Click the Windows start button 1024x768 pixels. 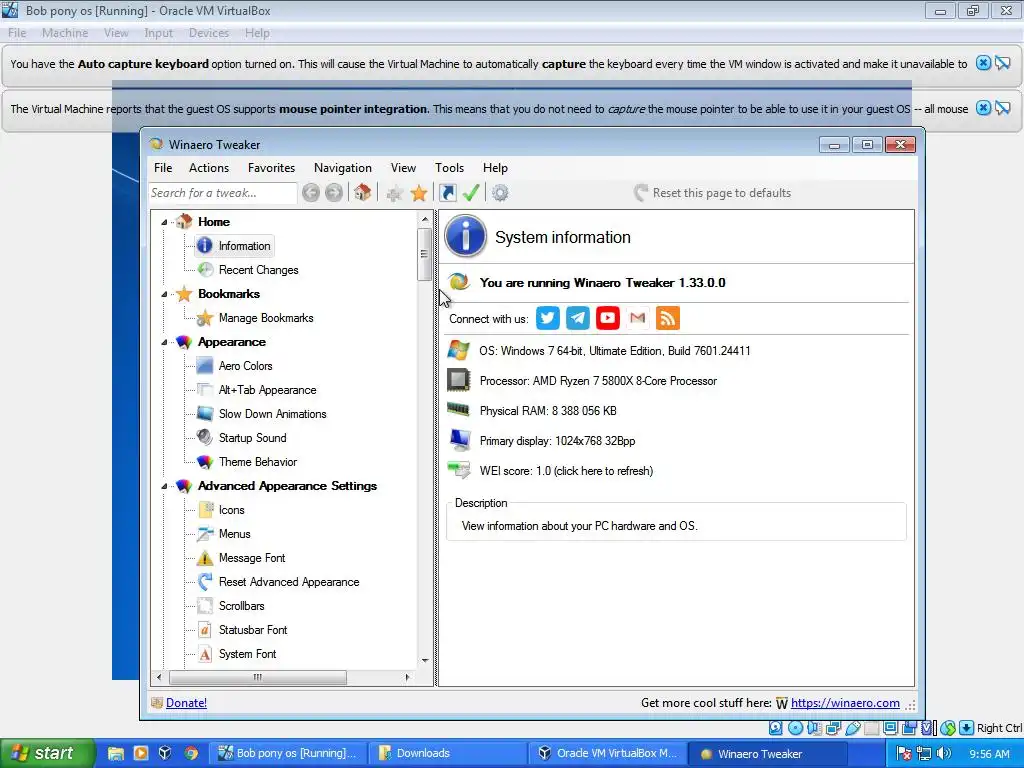tap(47, 753)
